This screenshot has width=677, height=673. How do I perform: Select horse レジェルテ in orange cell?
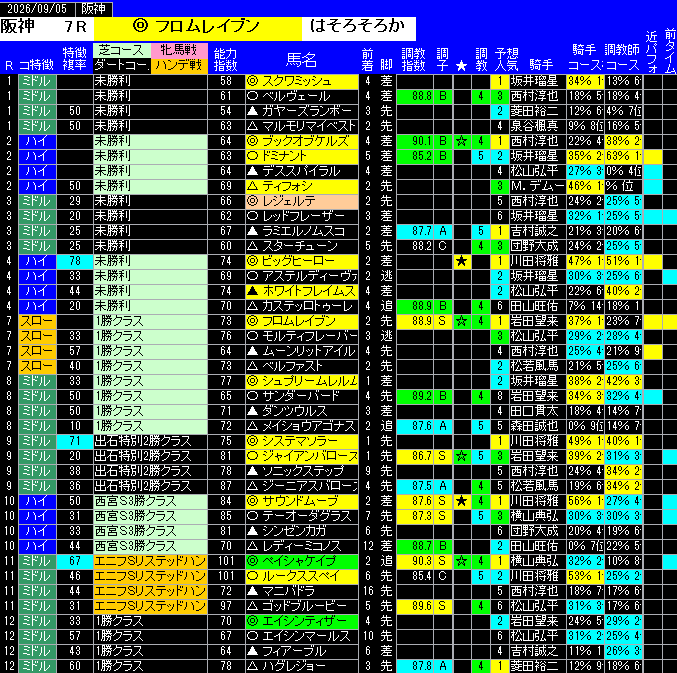click(302, 201)
